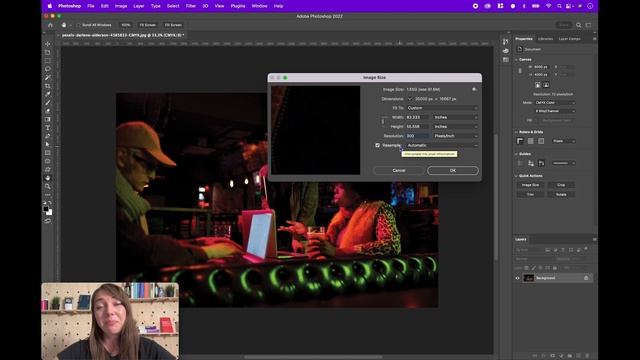
Task: Click the Rotate quick action button
Action: (561, 194)
